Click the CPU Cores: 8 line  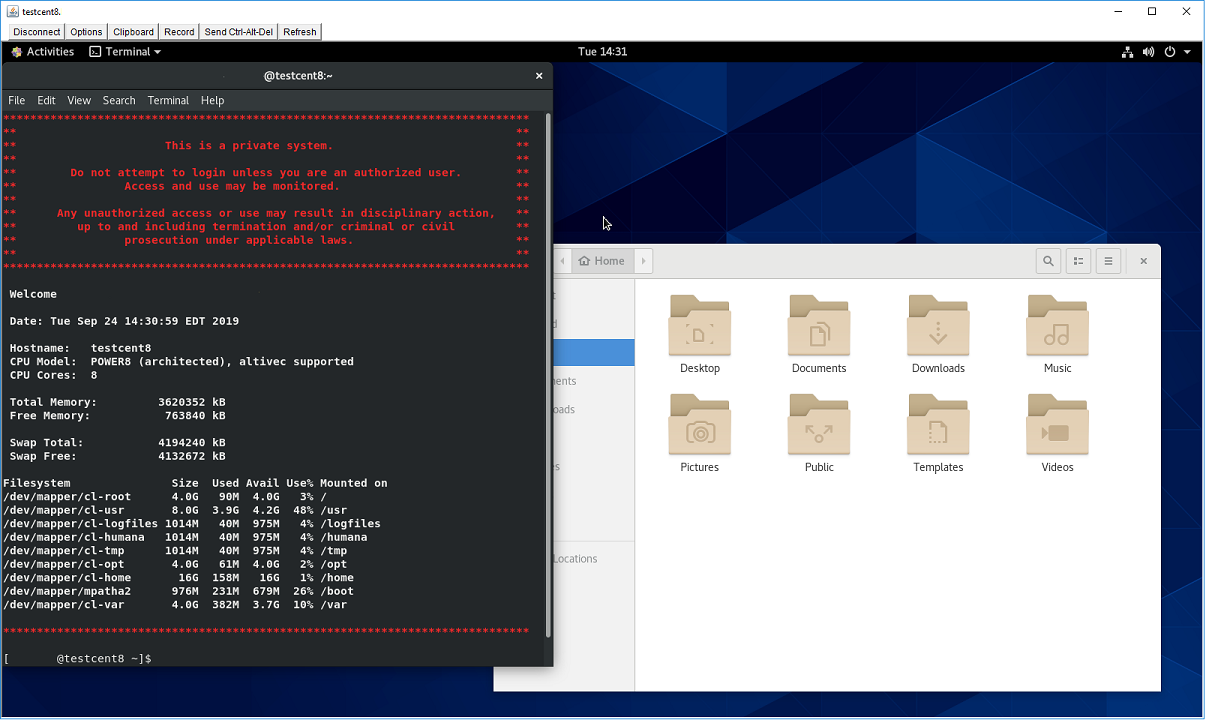[54, 375]
